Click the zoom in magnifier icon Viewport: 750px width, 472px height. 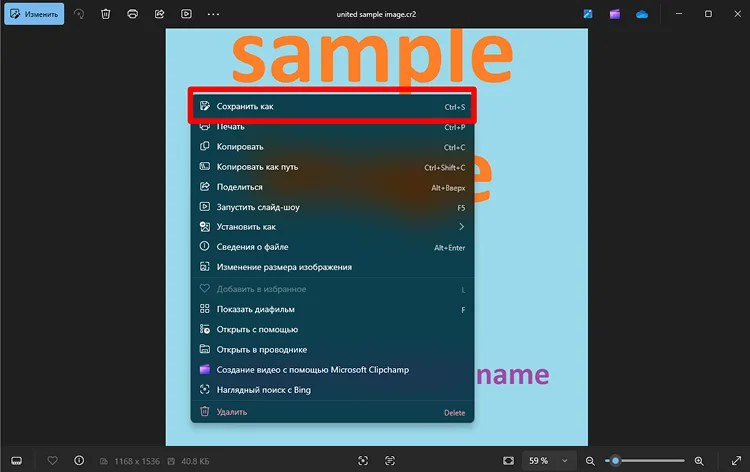pyautogui.click(x=699, y=461)
